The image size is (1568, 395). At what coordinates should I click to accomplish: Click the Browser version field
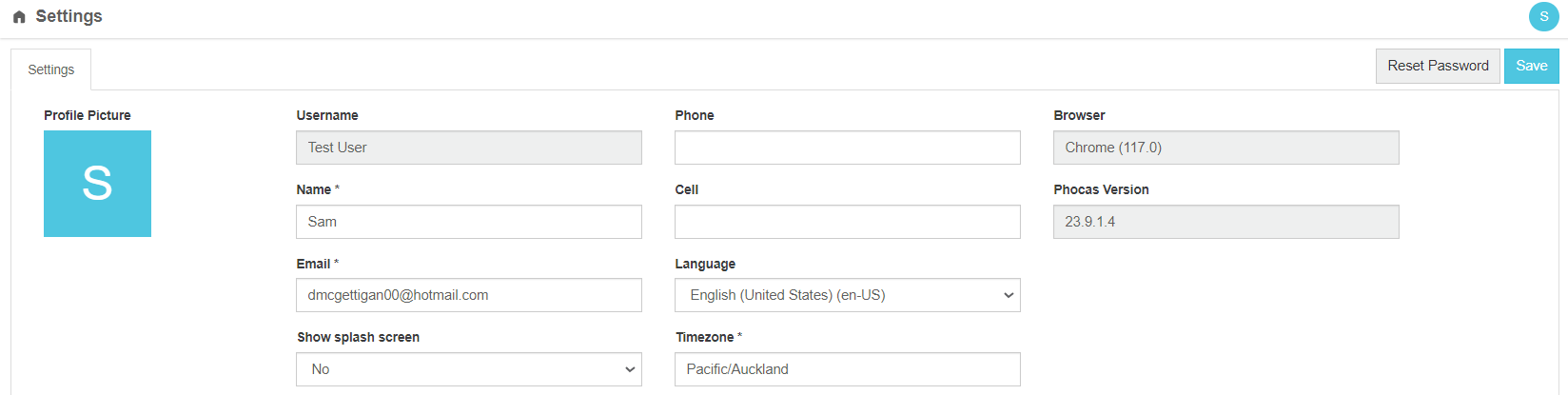point(1226,148)
